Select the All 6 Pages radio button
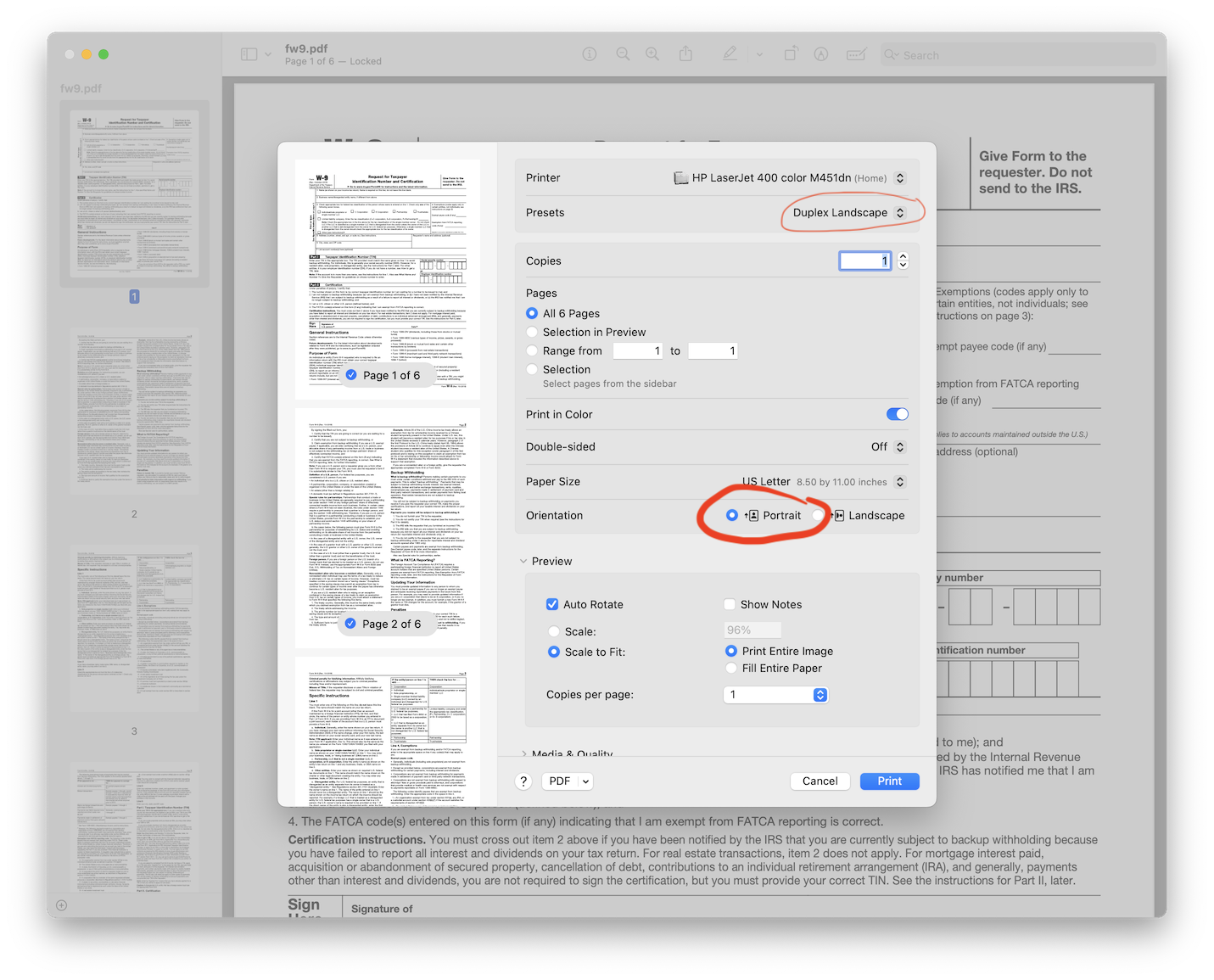The height and width of the screenshot is (980, 1214). (532, 313)
